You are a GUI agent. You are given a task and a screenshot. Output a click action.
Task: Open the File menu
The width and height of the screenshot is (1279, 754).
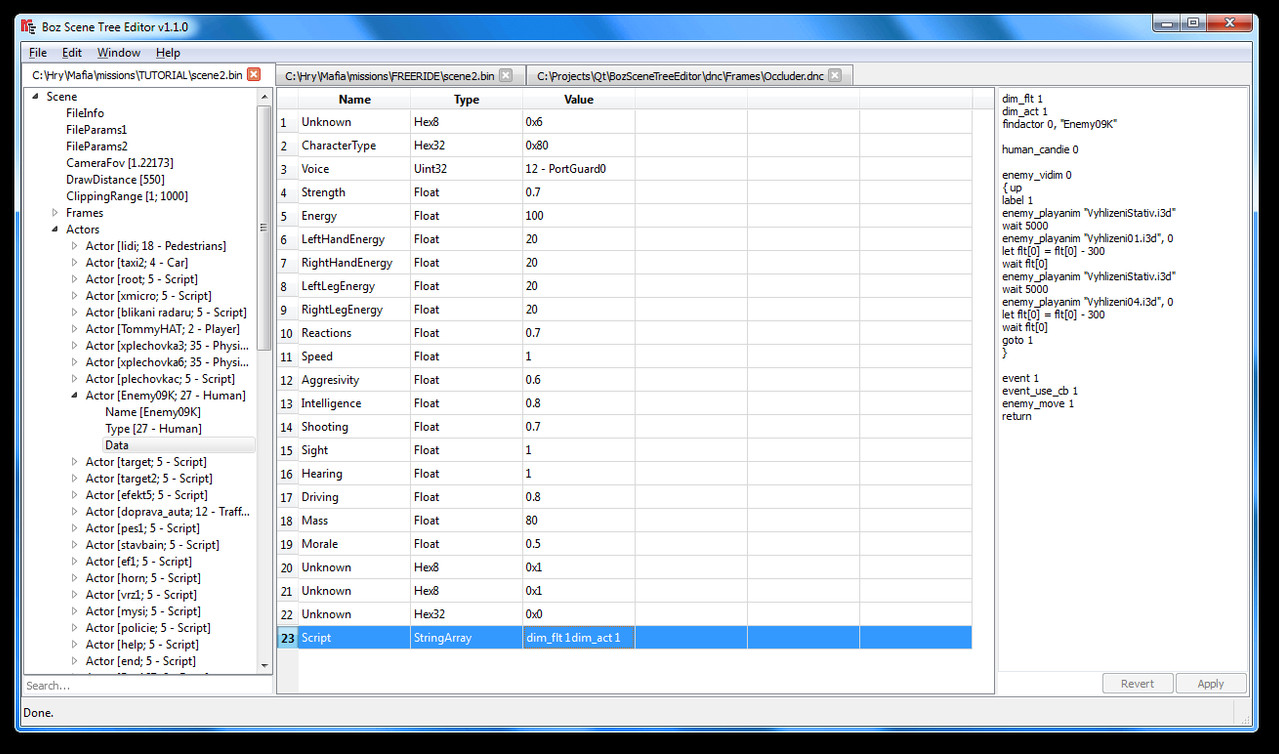coord(38,53)
